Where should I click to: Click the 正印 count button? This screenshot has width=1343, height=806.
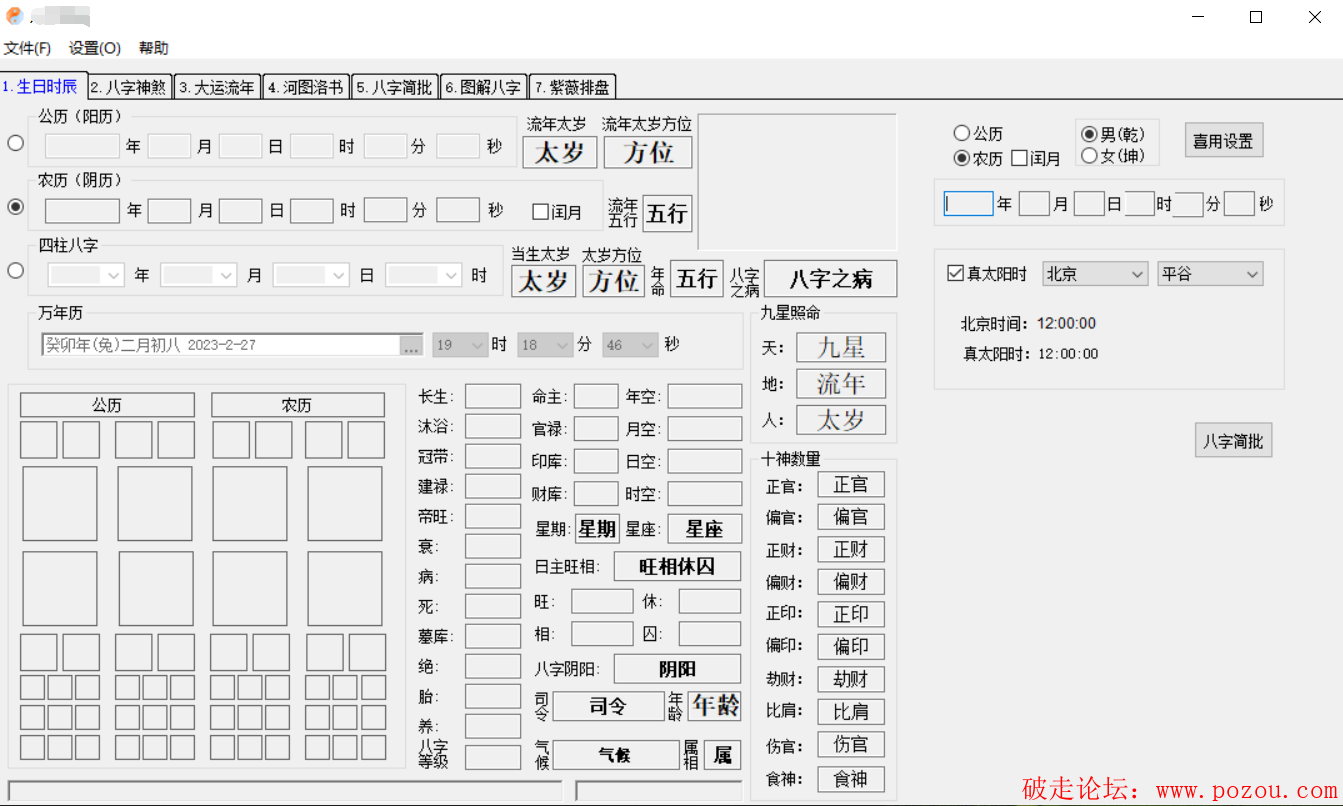pos(851,615)
